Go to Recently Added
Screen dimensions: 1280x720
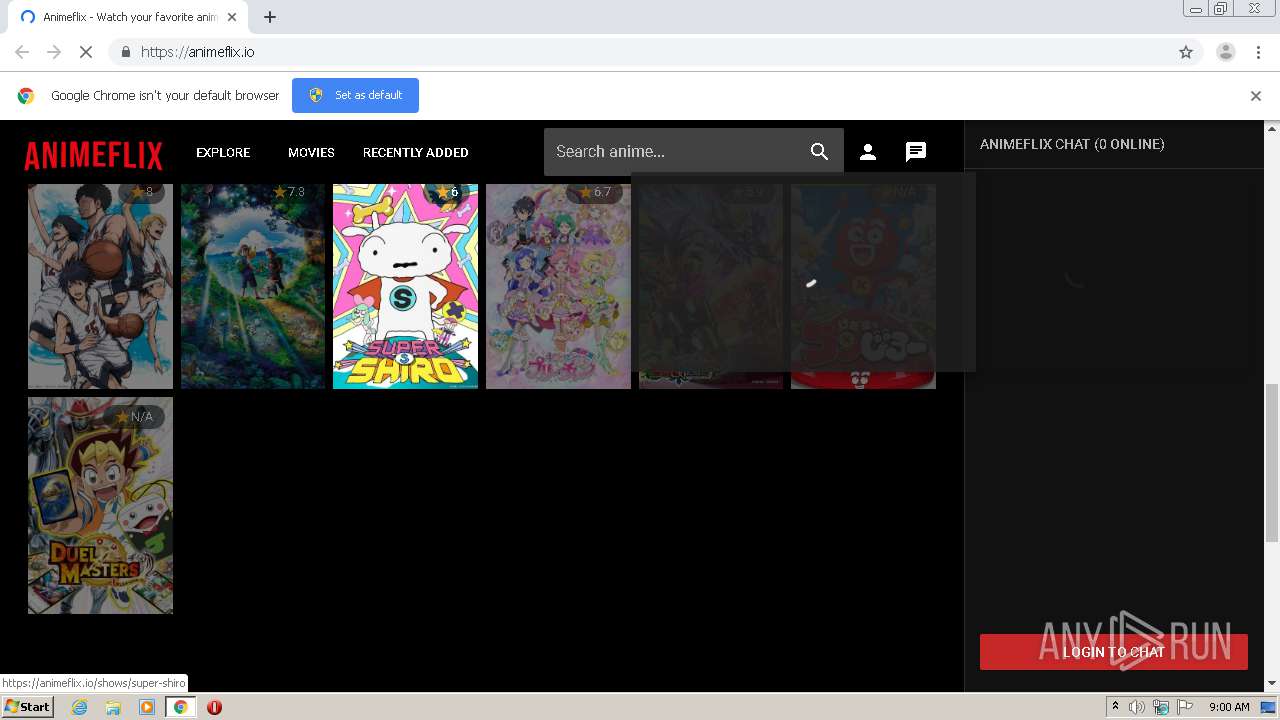pyautogui.click(x=415, y=152)
